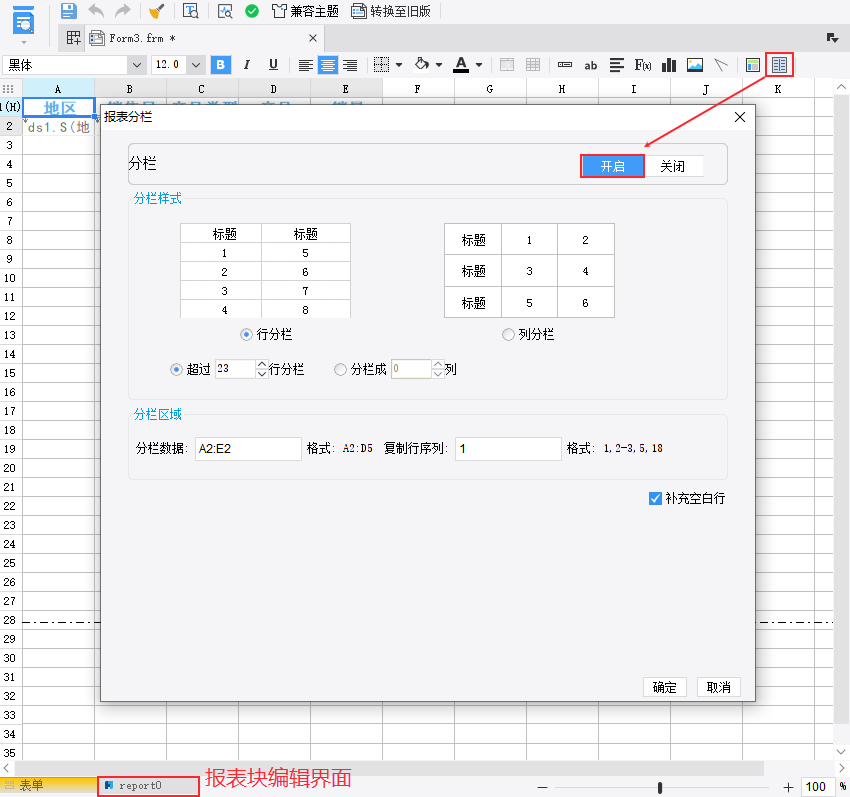The height and width of the screenshot is (797, 850).
Task: Click the italic formatting button
Action: [x=247, y=65]
